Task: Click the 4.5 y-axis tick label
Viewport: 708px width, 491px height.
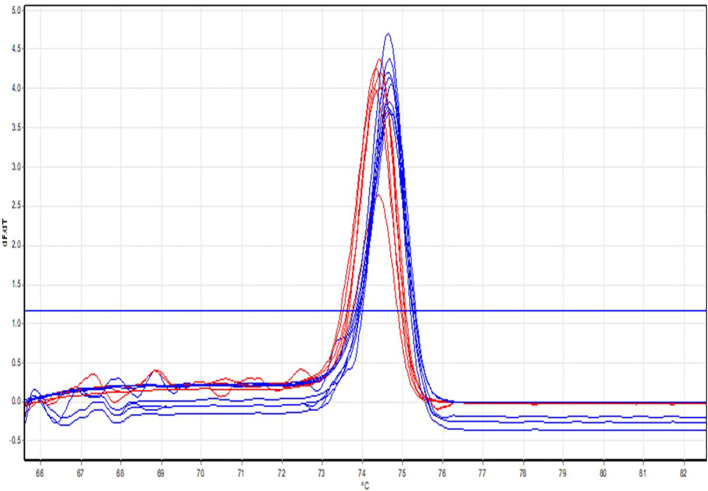Action: [x=15, y=49]
